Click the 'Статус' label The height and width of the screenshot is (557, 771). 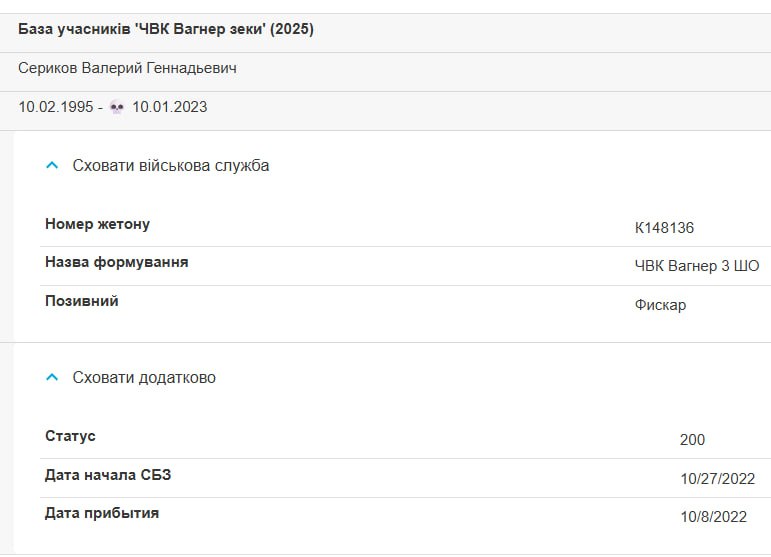[70, 436]
